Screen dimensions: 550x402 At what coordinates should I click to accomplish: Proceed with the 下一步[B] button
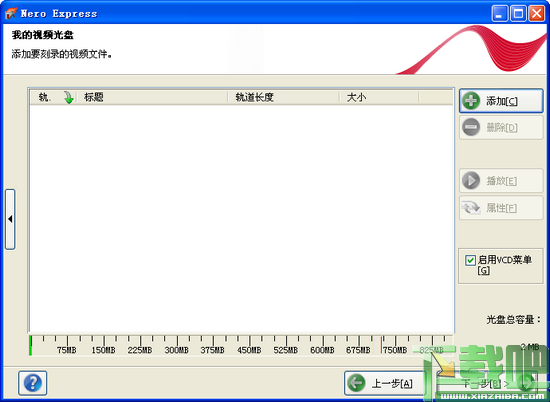(x=488, y=383)
